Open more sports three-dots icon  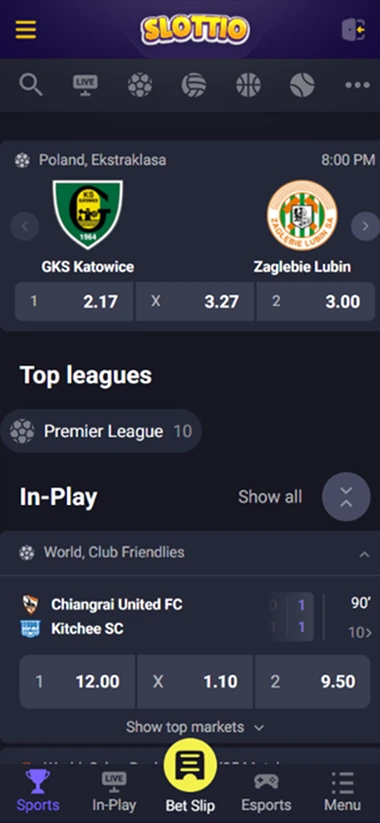tap(357, 85)
